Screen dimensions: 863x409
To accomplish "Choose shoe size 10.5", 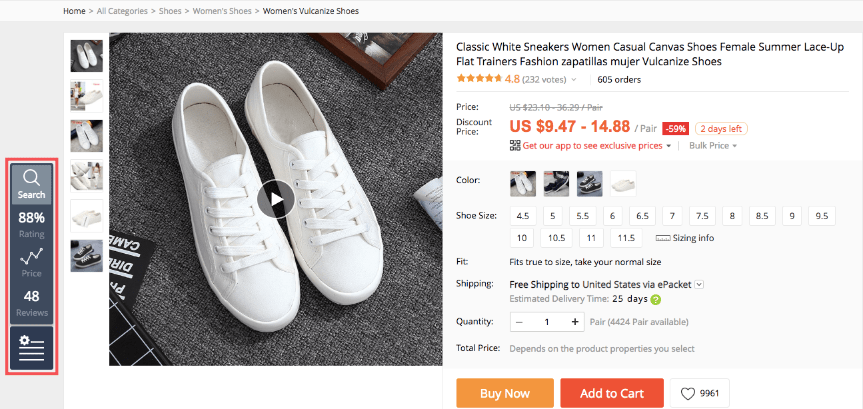I will click(554, 238).
